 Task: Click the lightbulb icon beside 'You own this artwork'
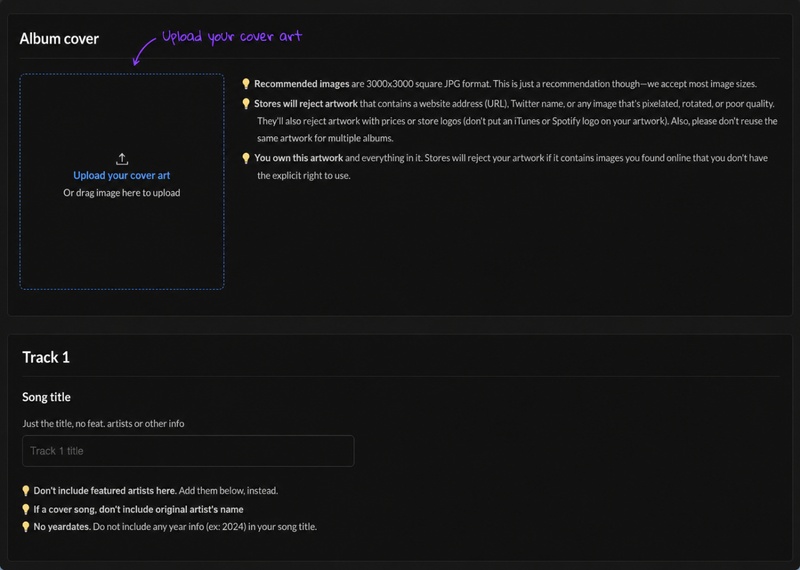246,158
